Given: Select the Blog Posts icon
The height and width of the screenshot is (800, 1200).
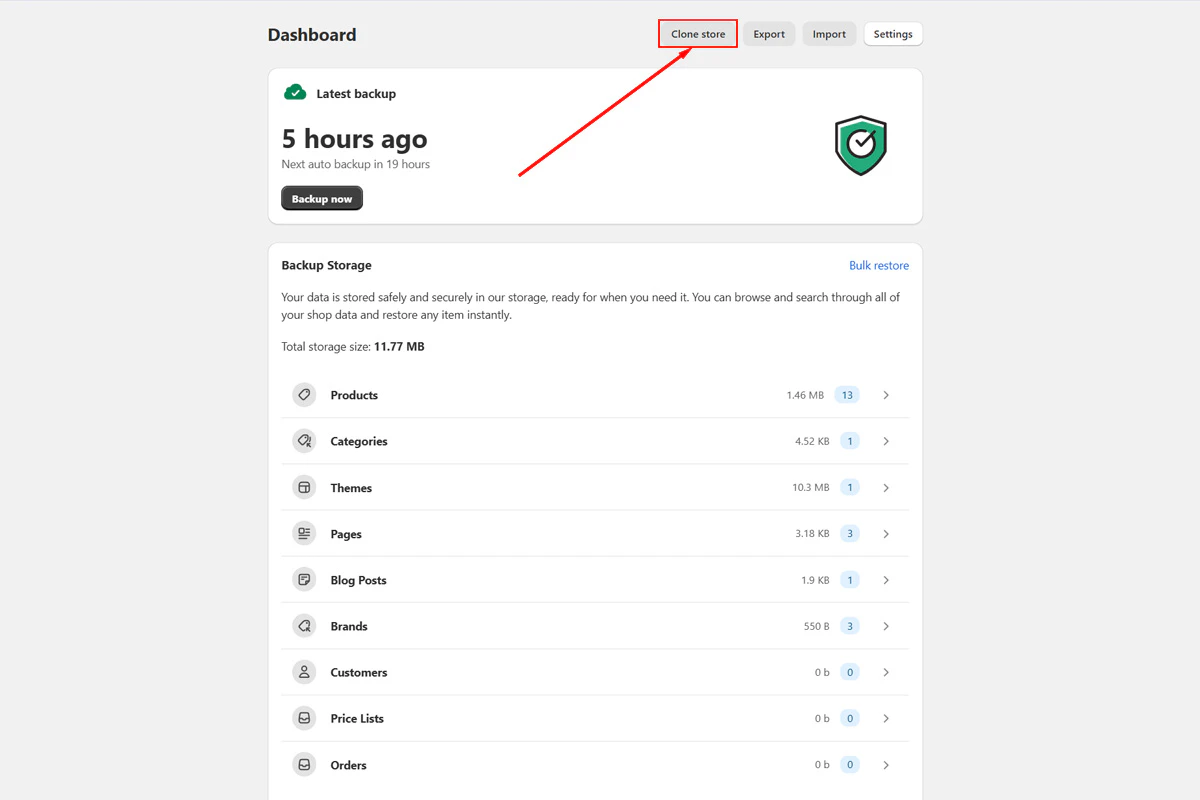Looking at the screenshot, I should pos(303,579).
